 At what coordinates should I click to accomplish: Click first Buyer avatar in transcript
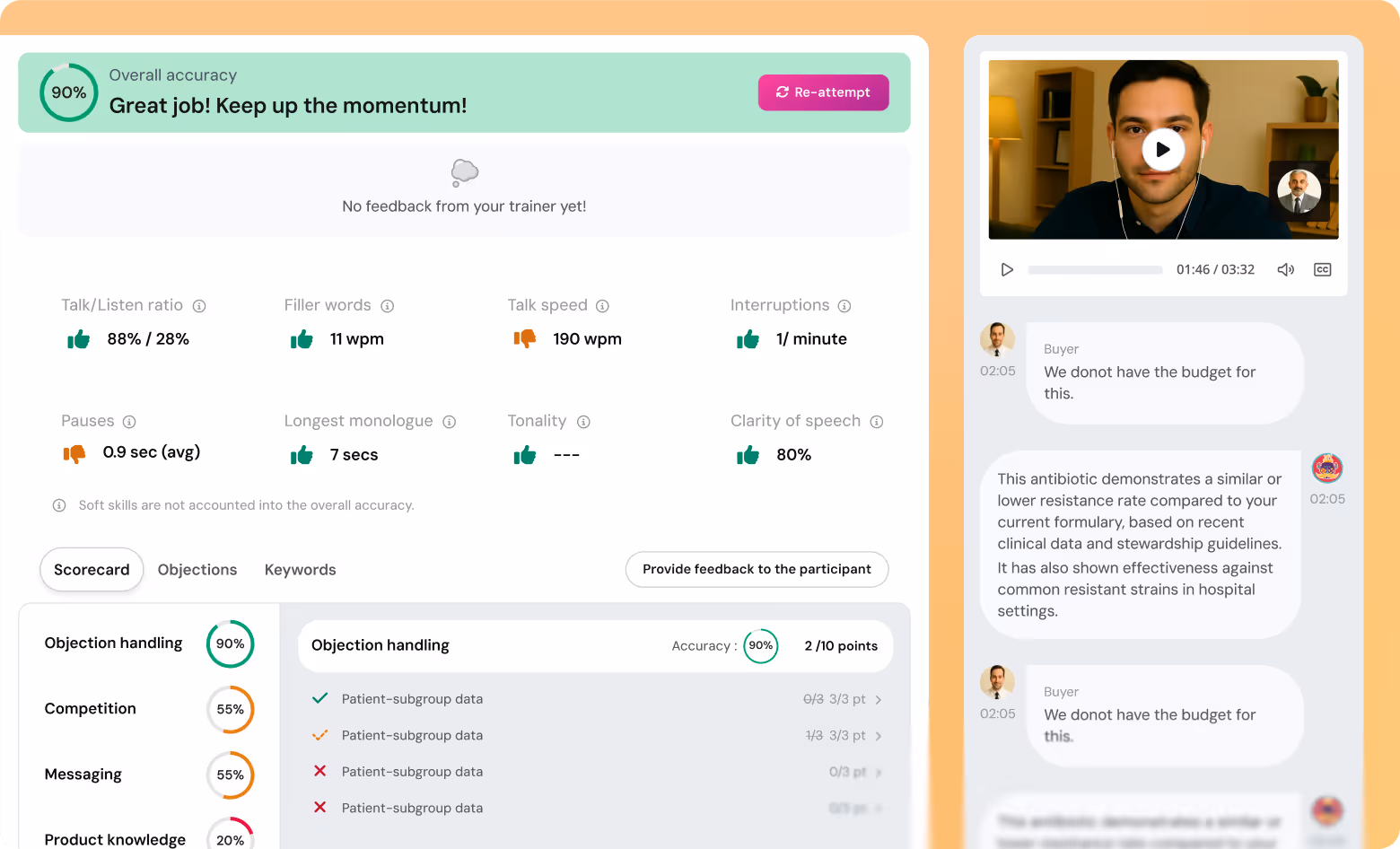click(x=997, y=340)
